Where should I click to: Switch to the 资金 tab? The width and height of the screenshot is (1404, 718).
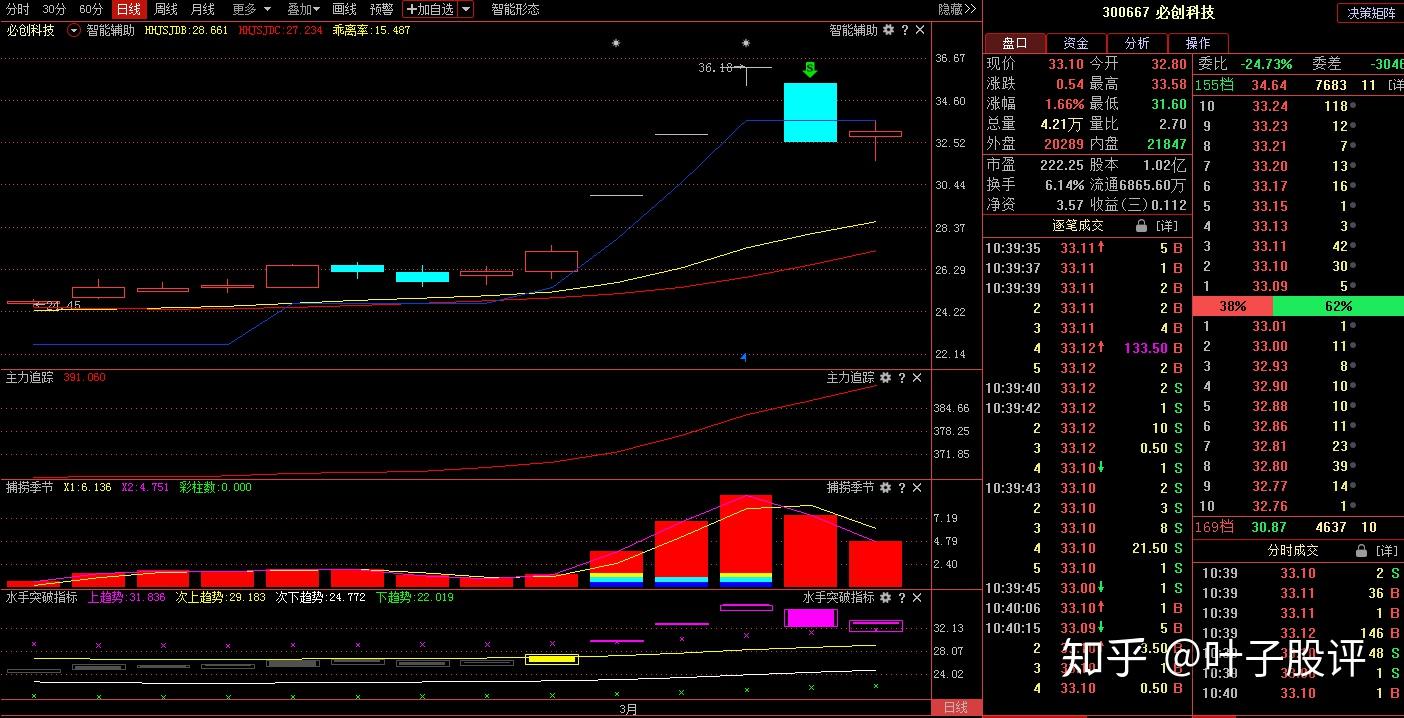point(1076,43)
